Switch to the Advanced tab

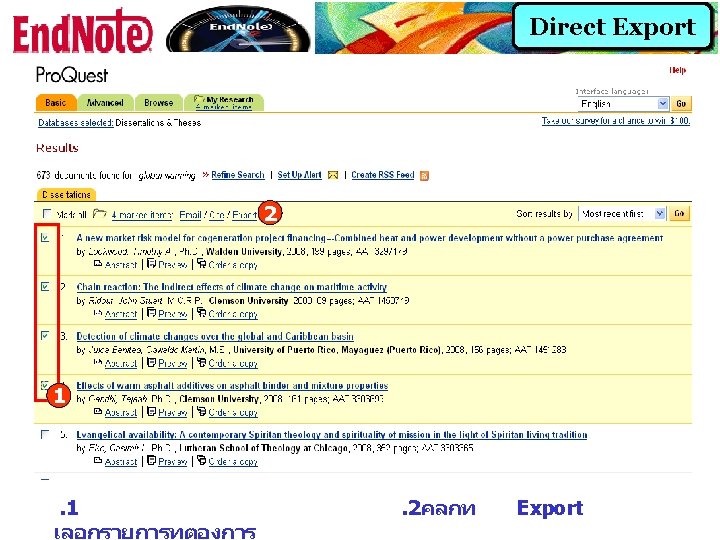[x=105, y=103]
